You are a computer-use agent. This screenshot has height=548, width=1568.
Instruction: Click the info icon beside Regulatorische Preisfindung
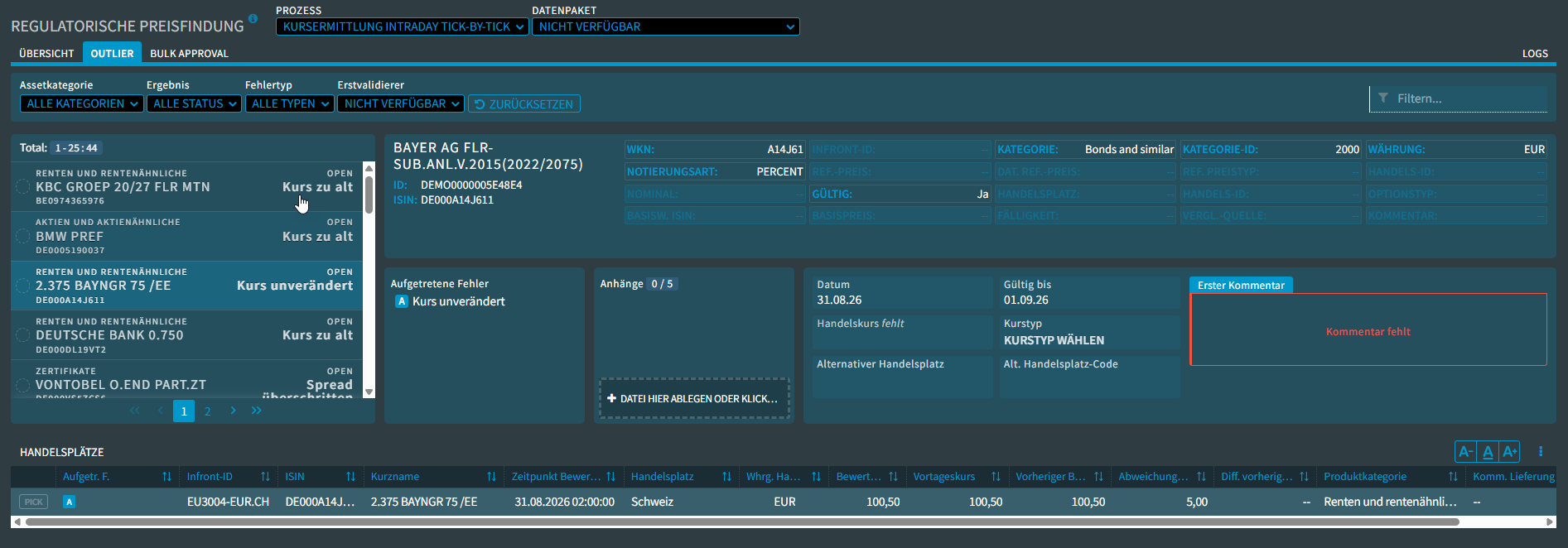[x=253, y=18]
